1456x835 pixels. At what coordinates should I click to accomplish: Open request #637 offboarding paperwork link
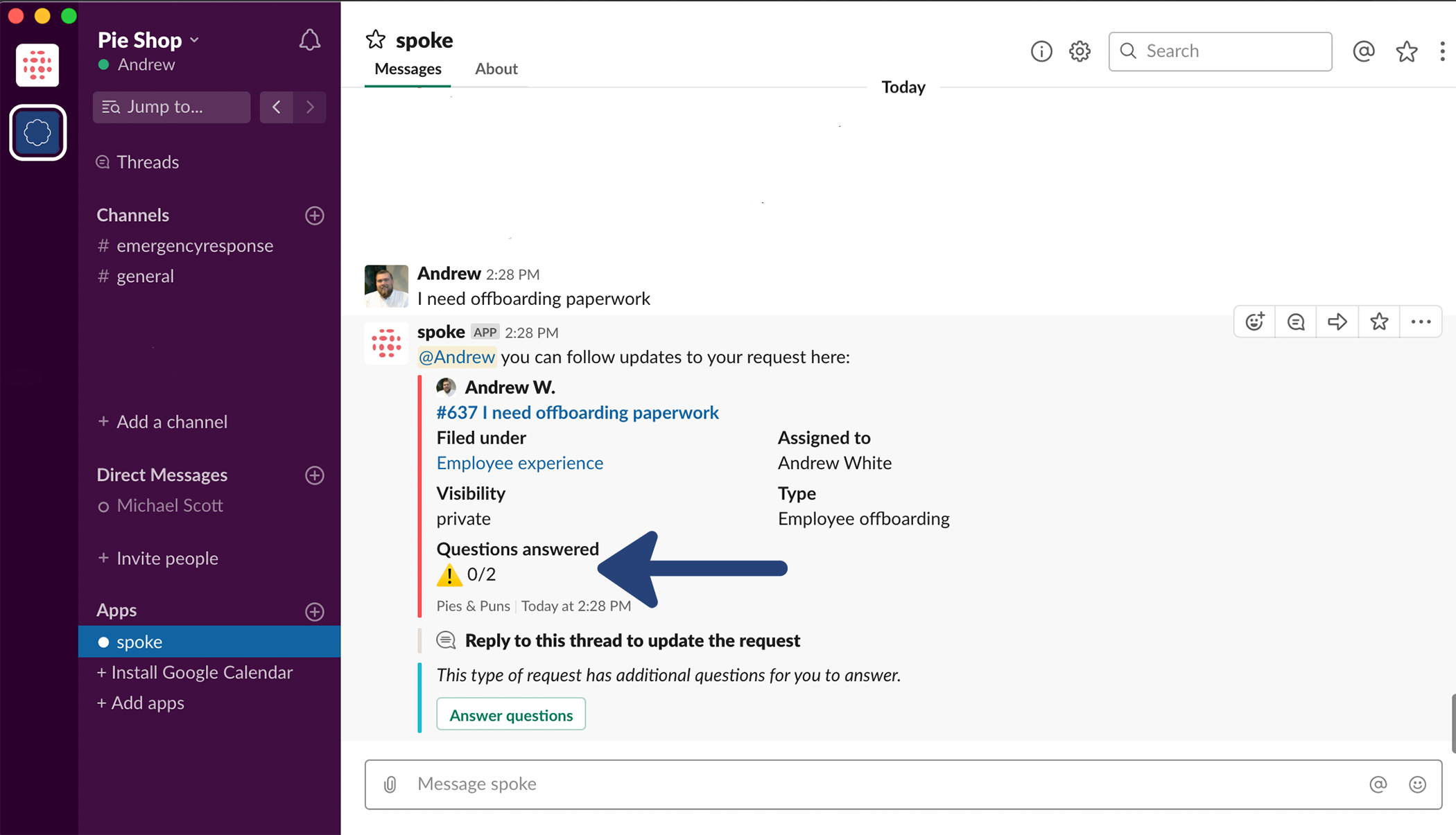tap(578, 412)
